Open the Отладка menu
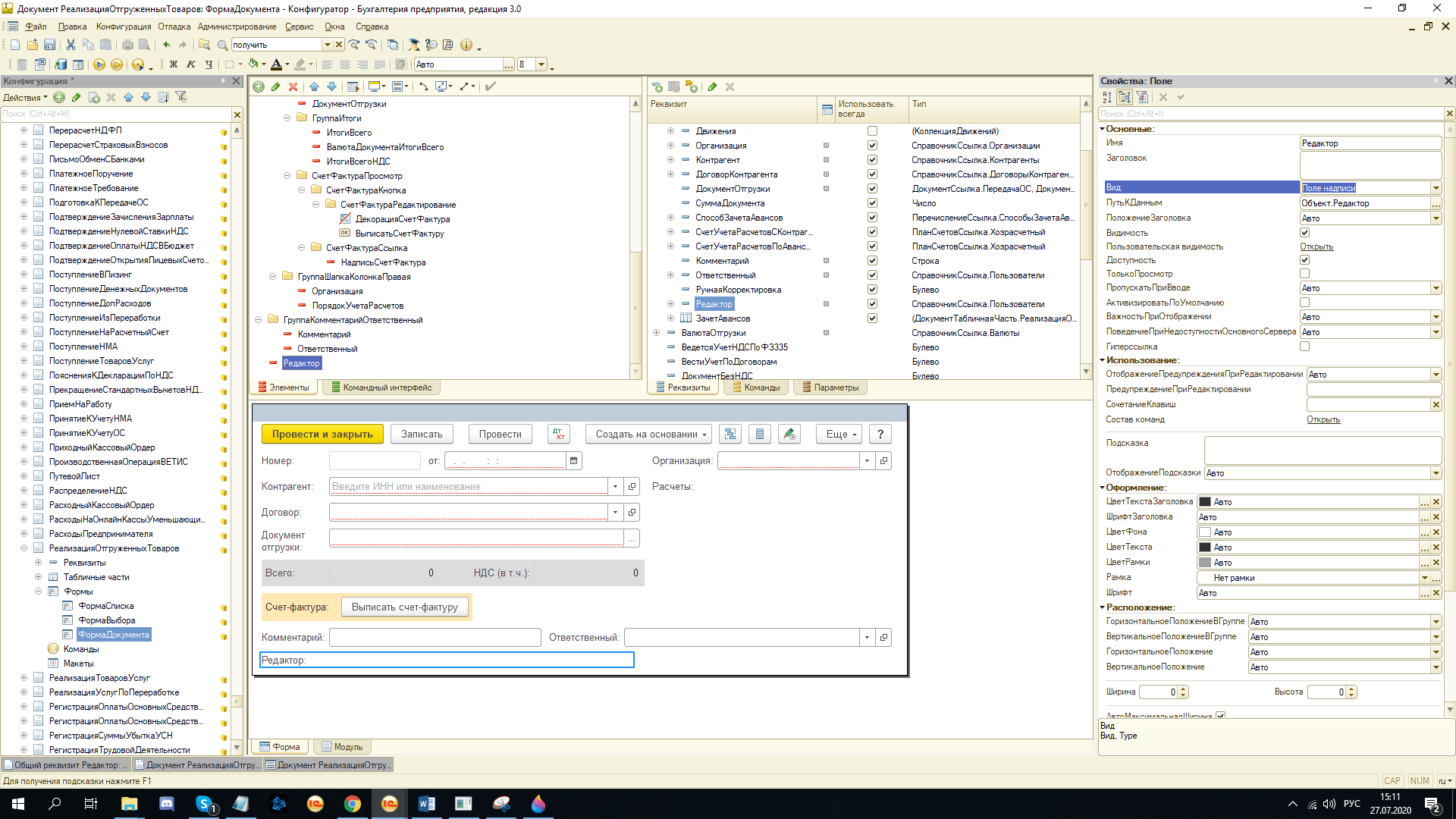The image size is (1456, 819). tap(174, 27)
